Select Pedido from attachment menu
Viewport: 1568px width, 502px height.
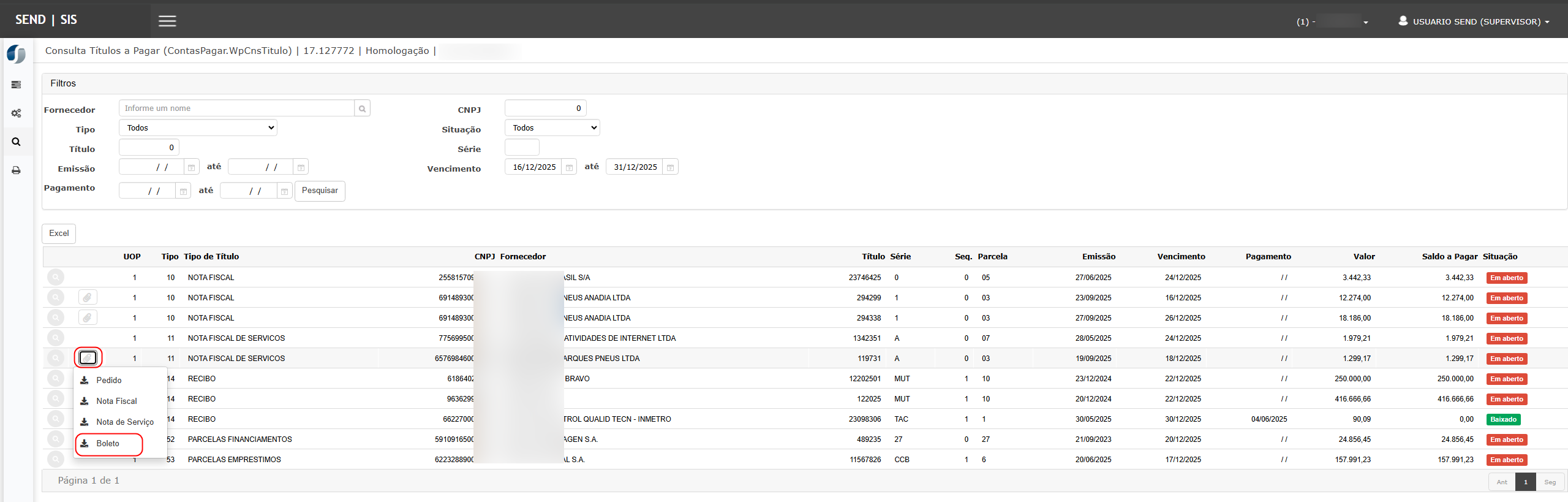pos(108,381)
